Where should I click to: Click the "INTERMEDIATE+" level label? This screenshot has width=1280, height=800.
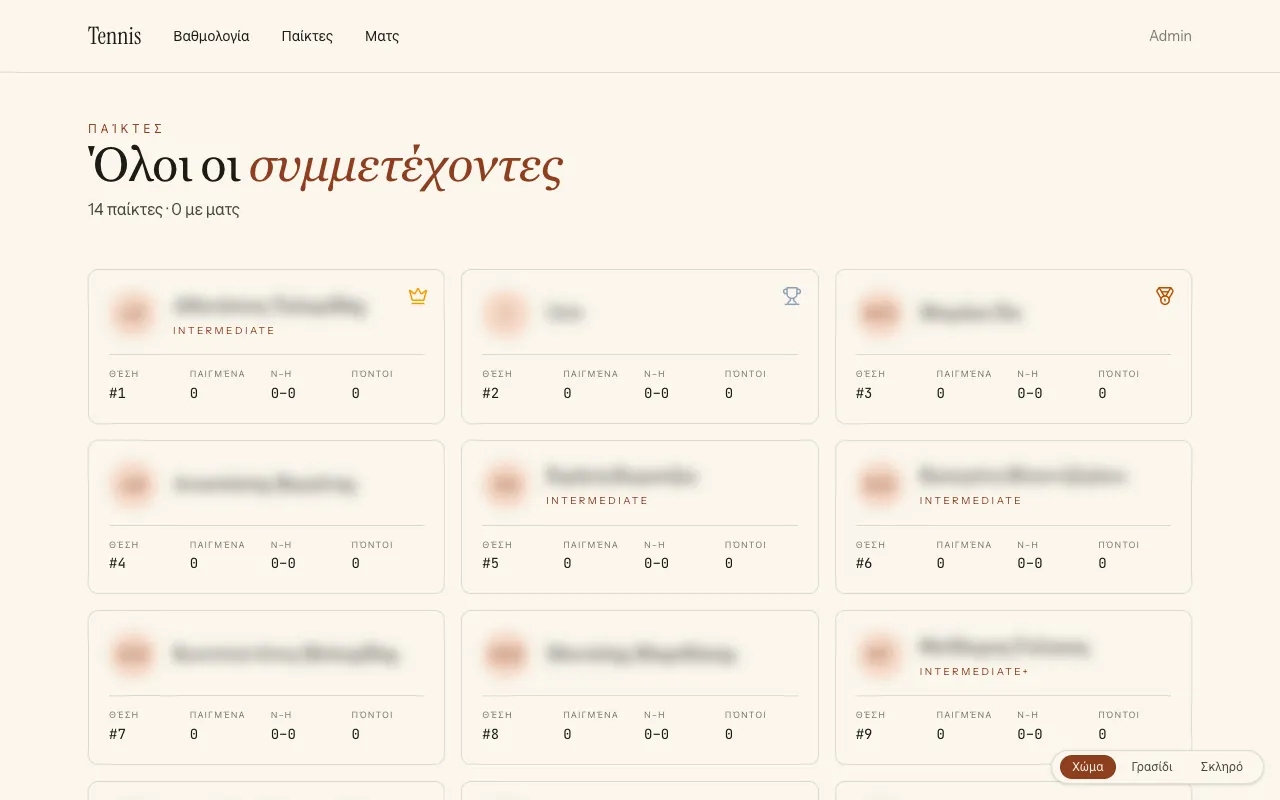(974, 671)
